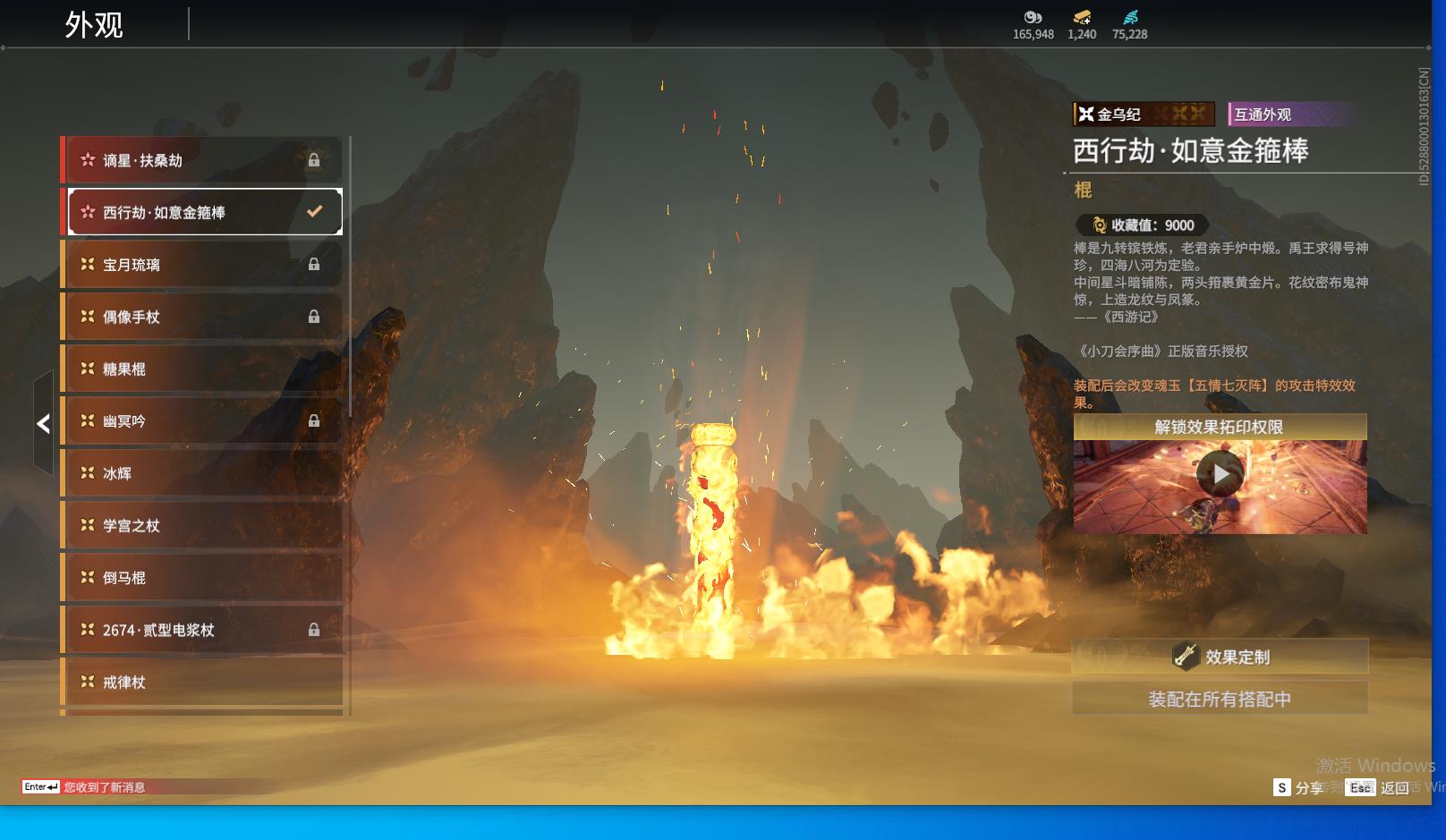Open the new message notification 您收到了新消息
Viewport: 1446px width, 840px height.
[x=104, y=787]
